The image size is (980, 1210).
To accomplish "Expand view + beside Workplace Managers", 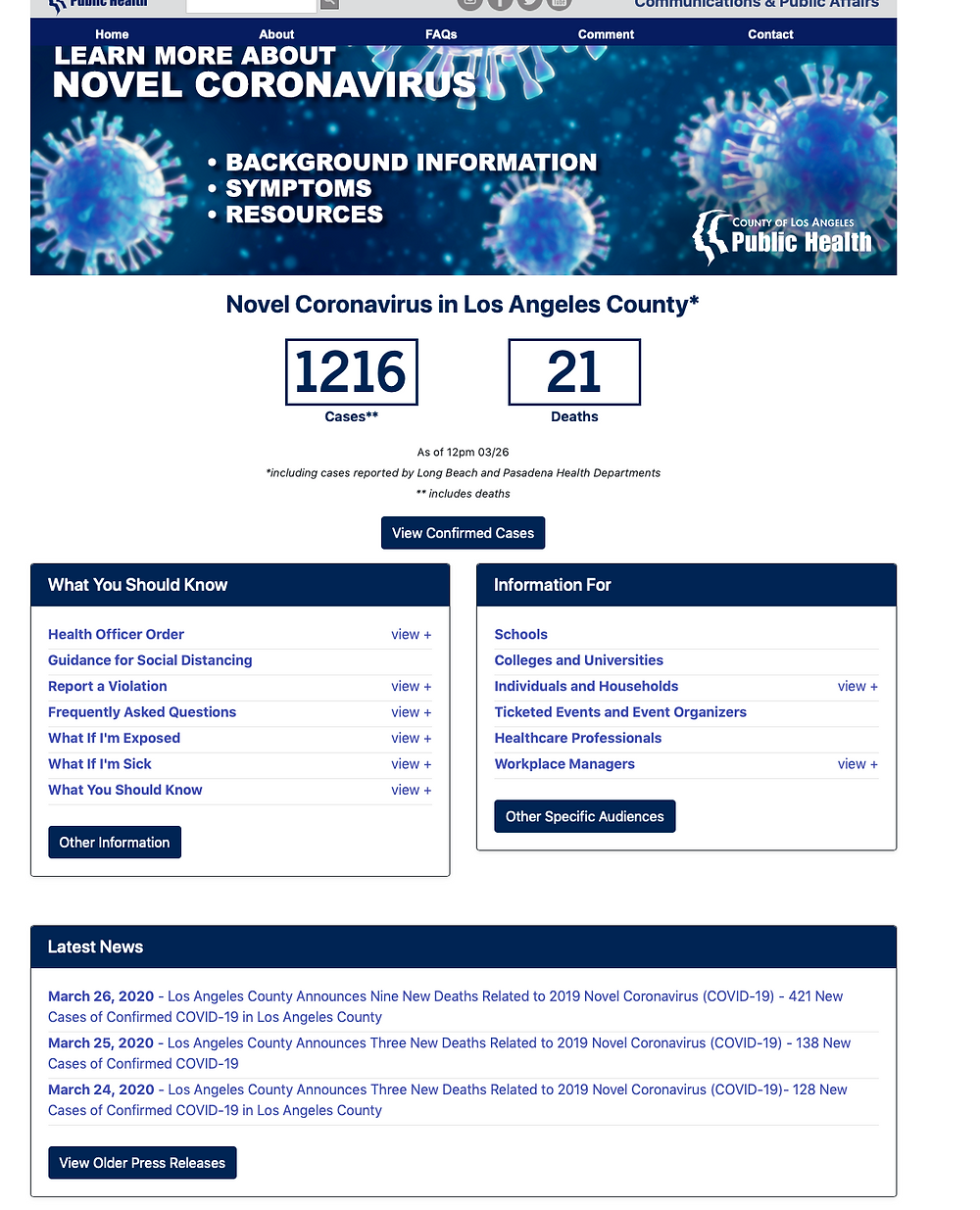I will pos(857,764).
